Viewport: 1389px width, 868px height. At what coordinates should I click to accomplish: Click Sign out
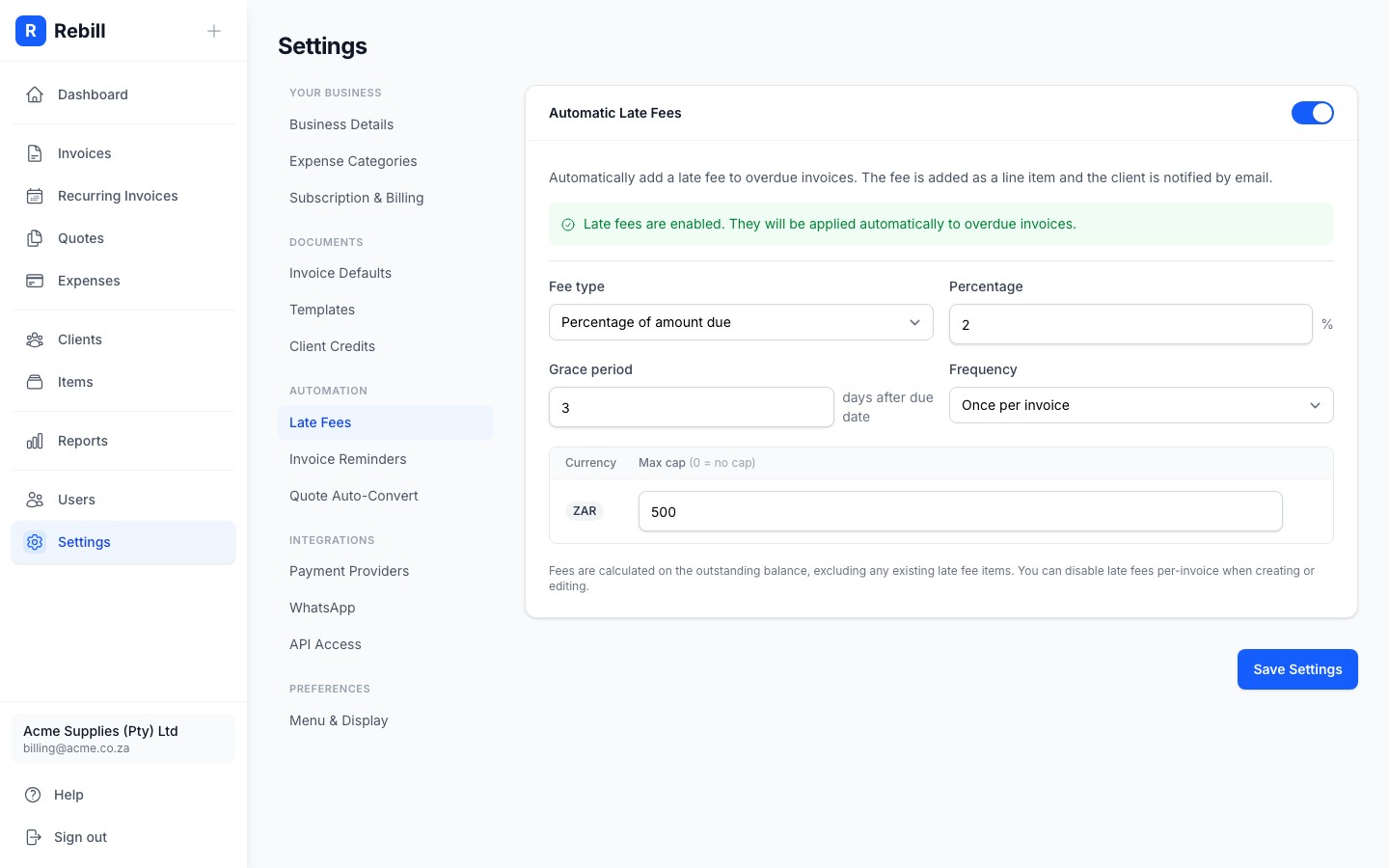pyautogui.click(x=80, y=837)
